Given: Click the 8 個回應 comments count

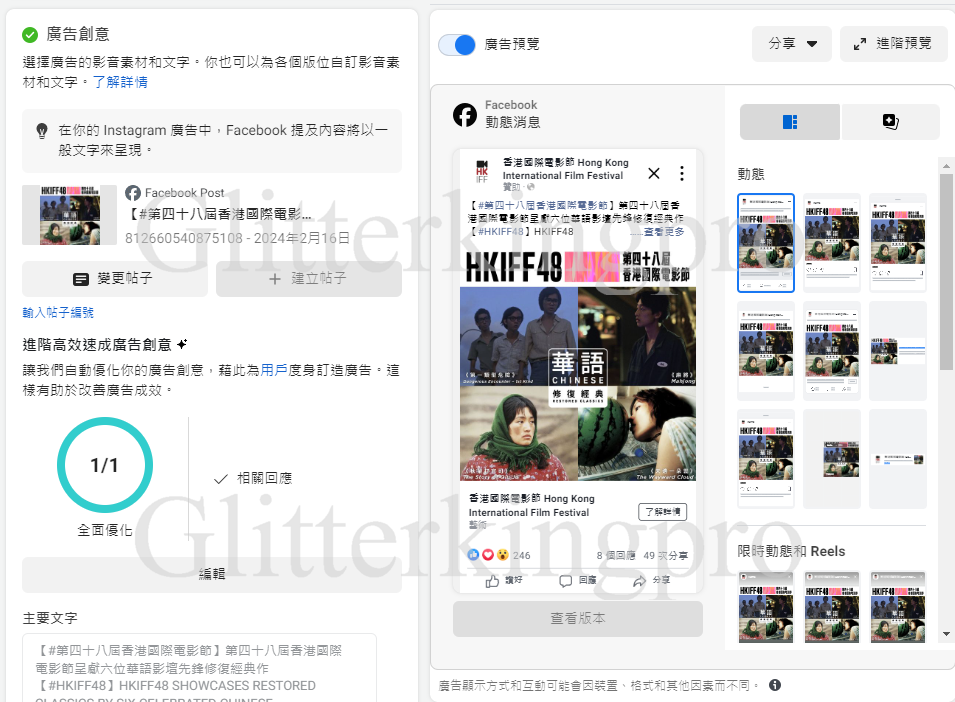Looking at the screenshot, I should [x=616, y=555].
